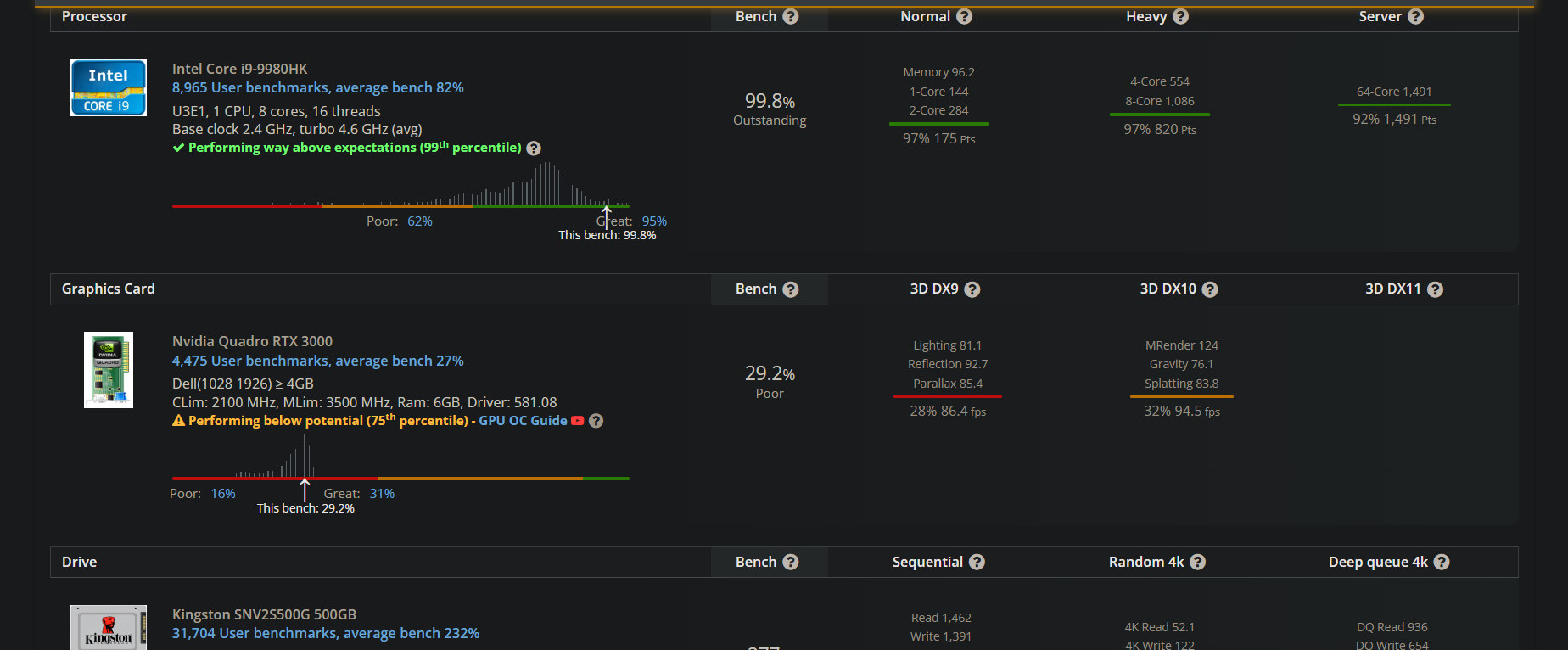This screenshot has width=1568, height=650.
Task: Open help icon after GPU OC Guide line
Action: [x=596, y=421]
